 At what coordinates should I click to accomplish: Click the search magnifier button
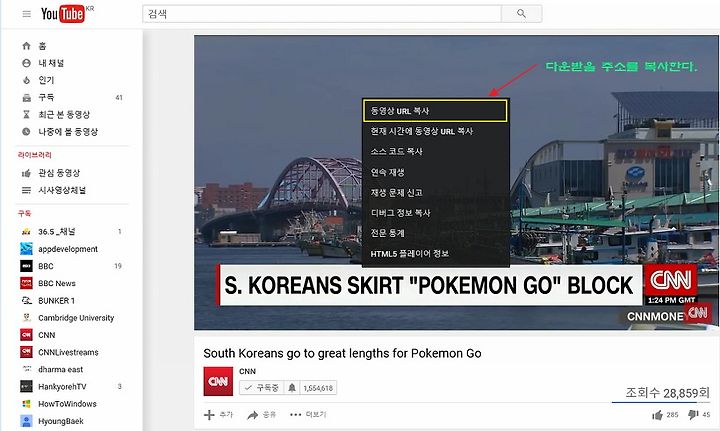[x=522, y=14]
